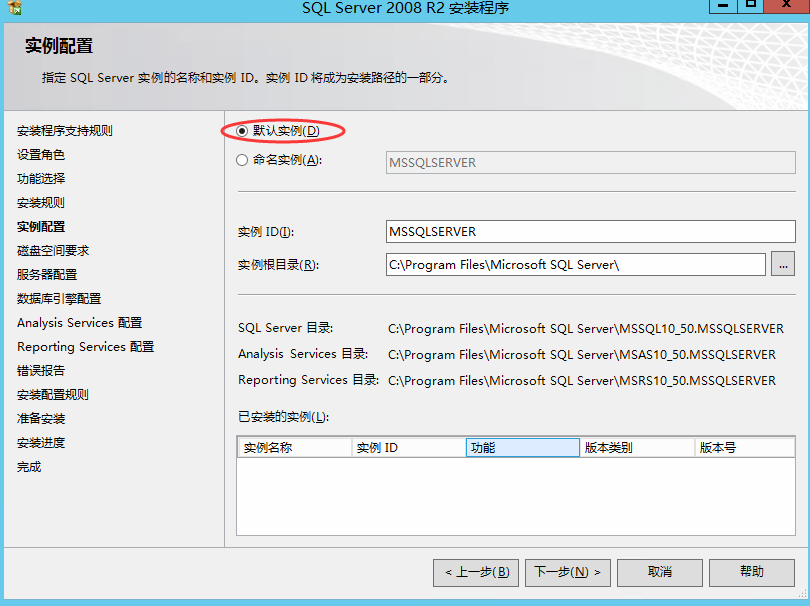The width and height of the screenshot is (810, 606).
Task: Select 服务器配置 step in sidebar
Action: point(47,275)
